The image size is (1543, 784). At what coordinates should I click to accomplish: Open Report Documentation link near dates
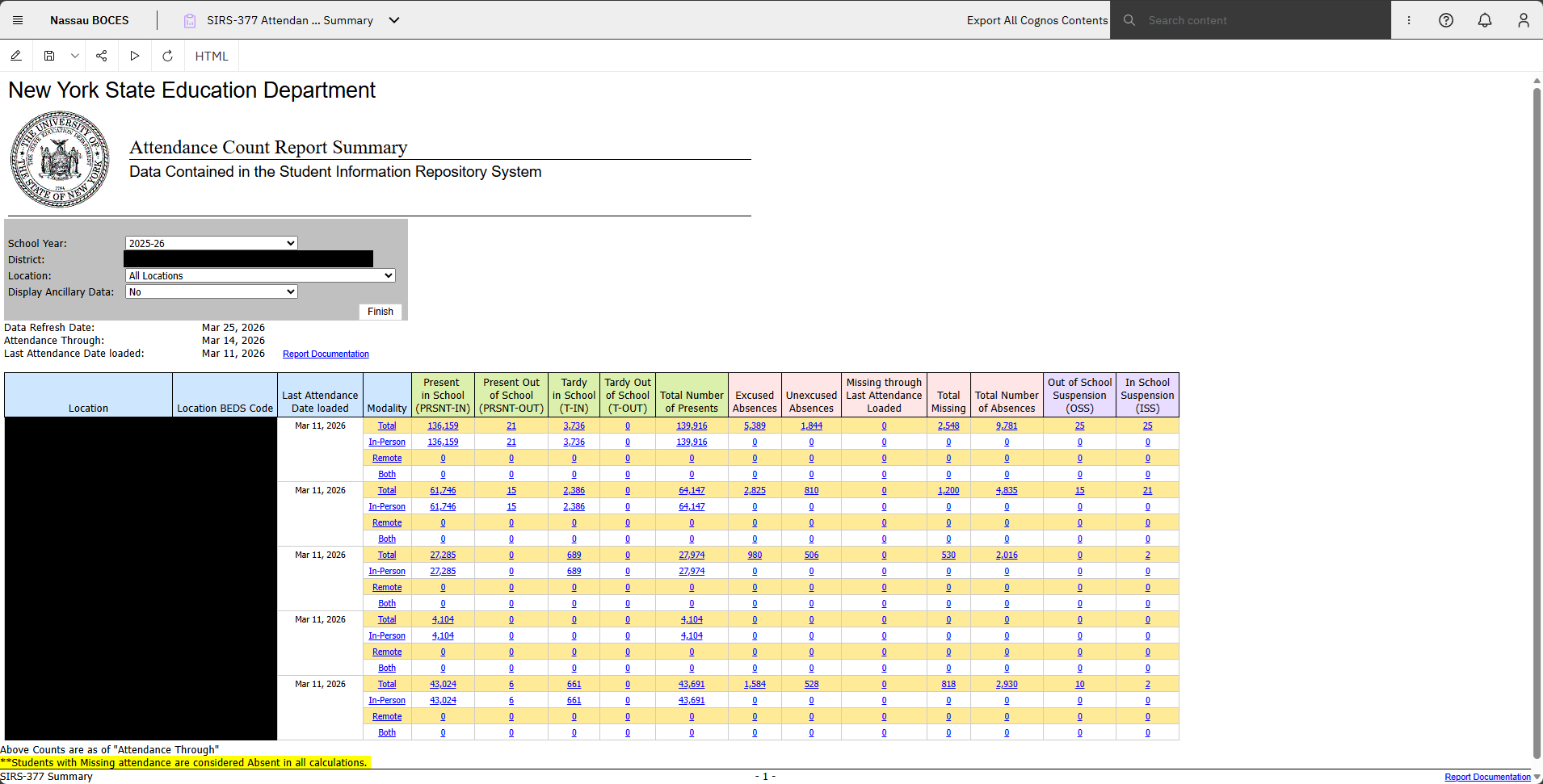326,354
